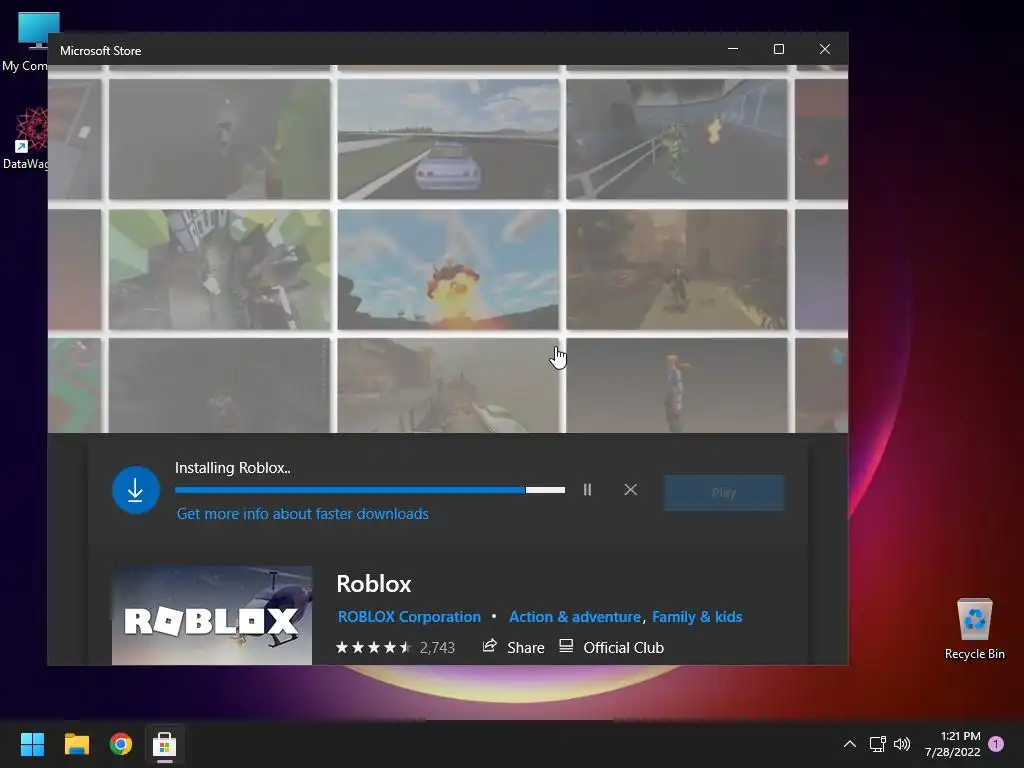
Task: Launch Google Chrome from taskbar
Action: click(x=121, y=744)
